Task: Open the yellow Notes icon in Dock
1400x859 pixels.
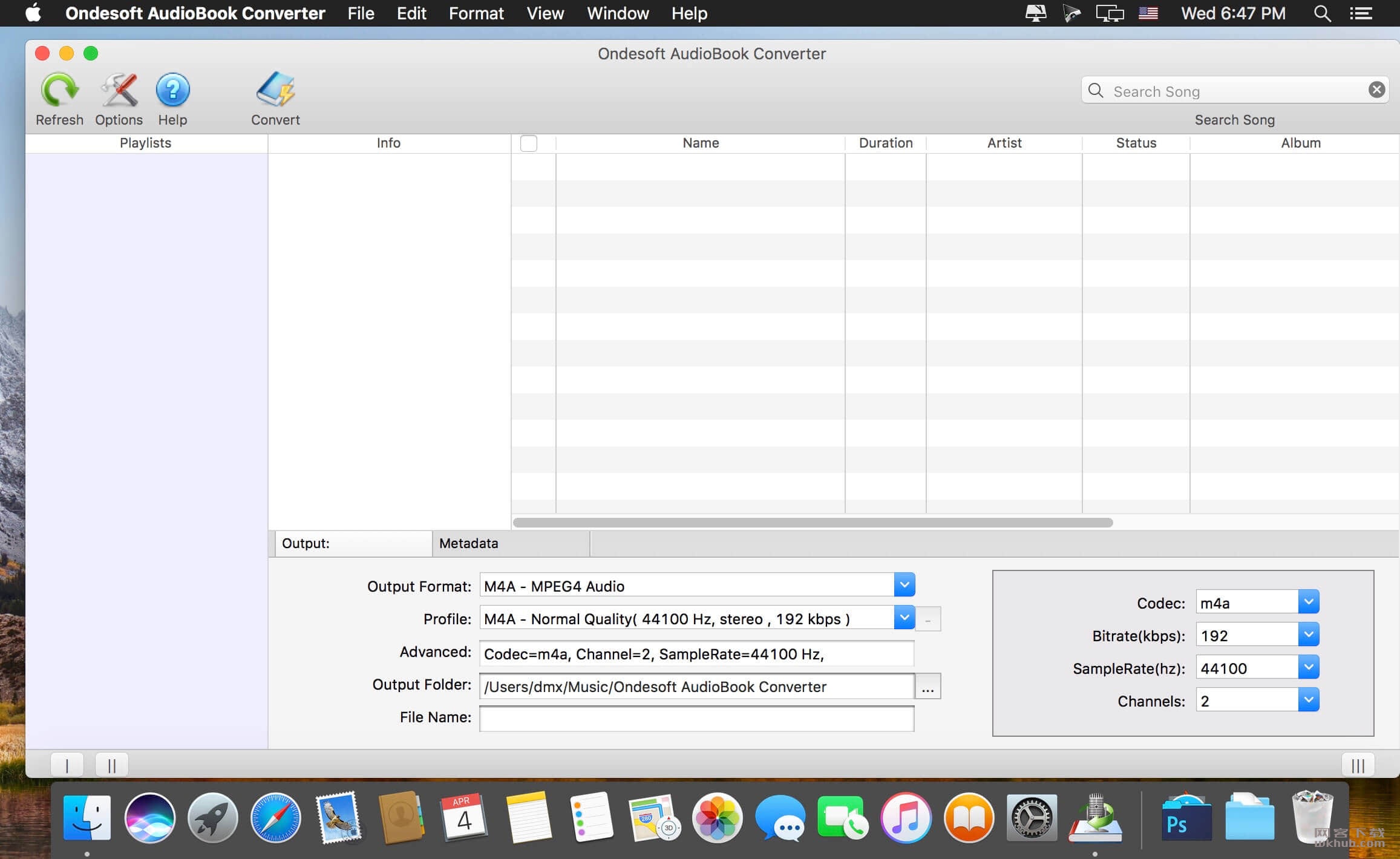Action: tap(528, 818)
